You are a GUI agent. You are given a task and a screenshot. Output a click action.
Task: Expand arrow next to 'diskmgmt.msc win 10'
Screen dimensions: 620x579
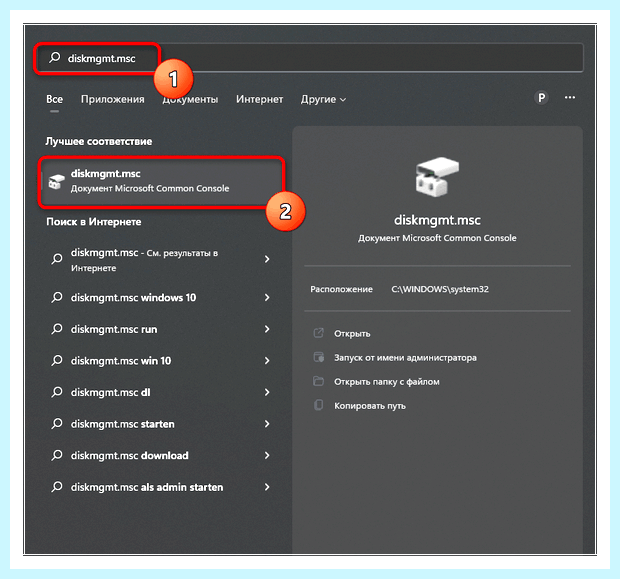pyautogui.click(x=267, y=361)
